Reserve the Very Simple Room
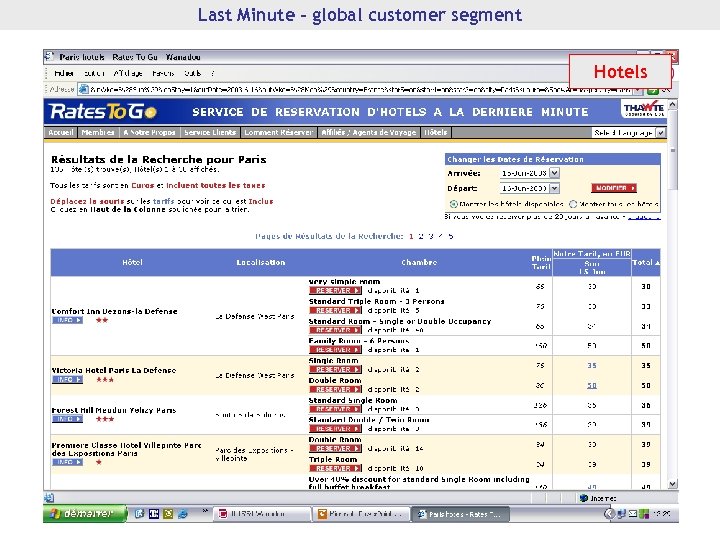 [x=335, y=290]
